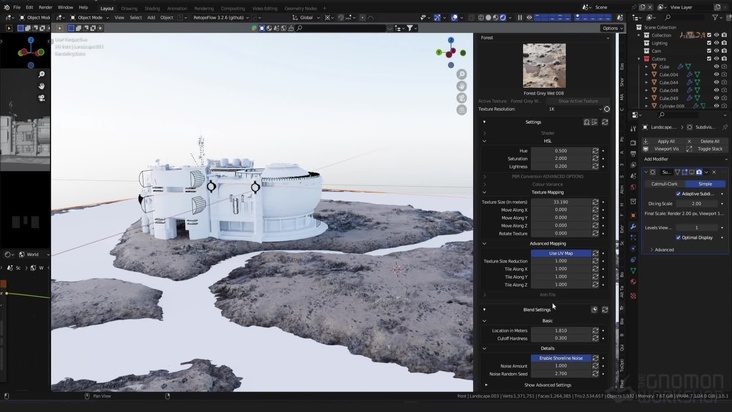The image size is (732, 412).
Task: Hide Cube.004 in the viewport via eye icon
Action: tap(716, 74)
